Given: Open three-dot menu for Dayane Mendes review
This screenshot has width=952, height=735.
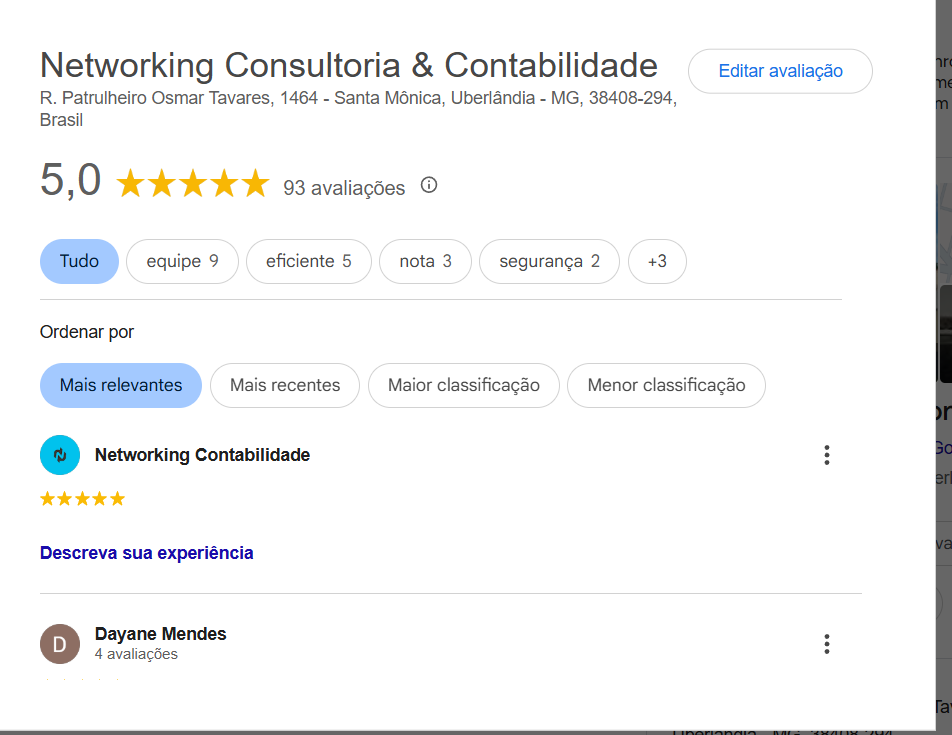Looking at the screenshot, I should (x=826, y=644).
